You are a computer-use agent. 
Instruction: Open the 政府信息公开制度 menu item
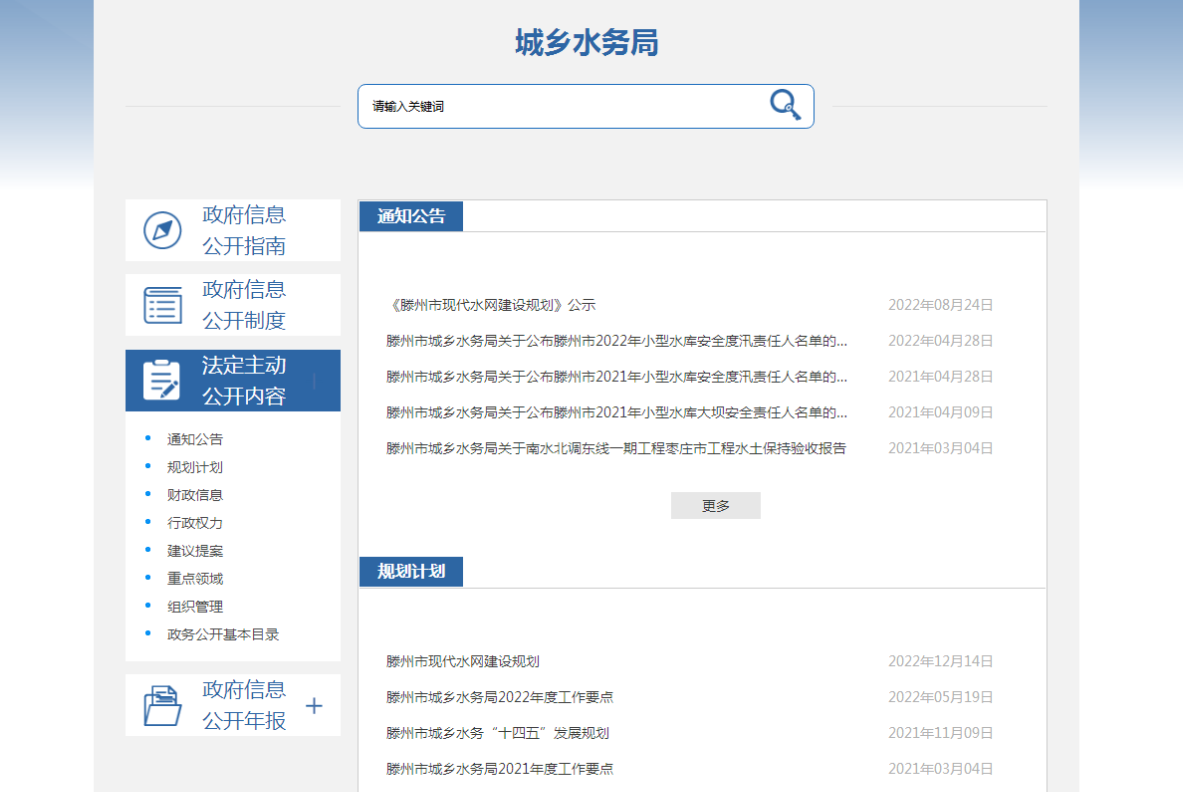232,305
